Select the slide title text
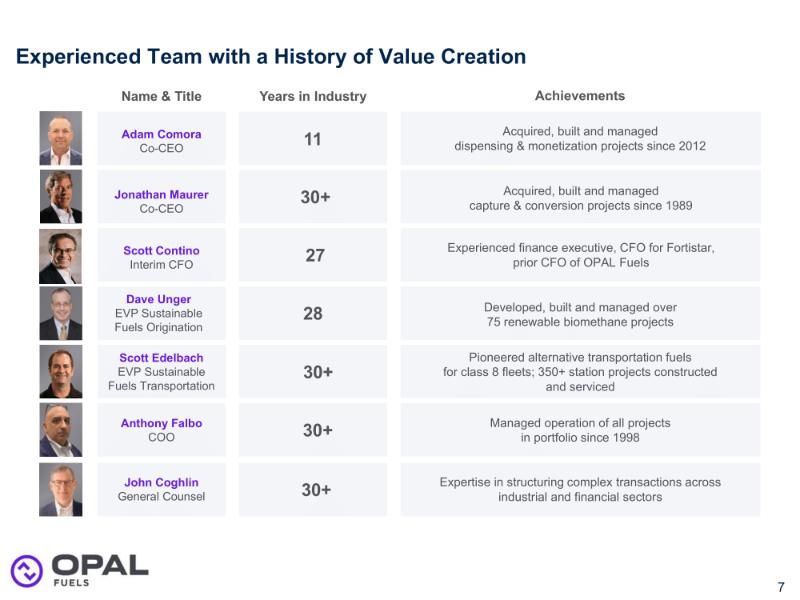This screenshot has width=800, height=600. [x=271, y=56]
